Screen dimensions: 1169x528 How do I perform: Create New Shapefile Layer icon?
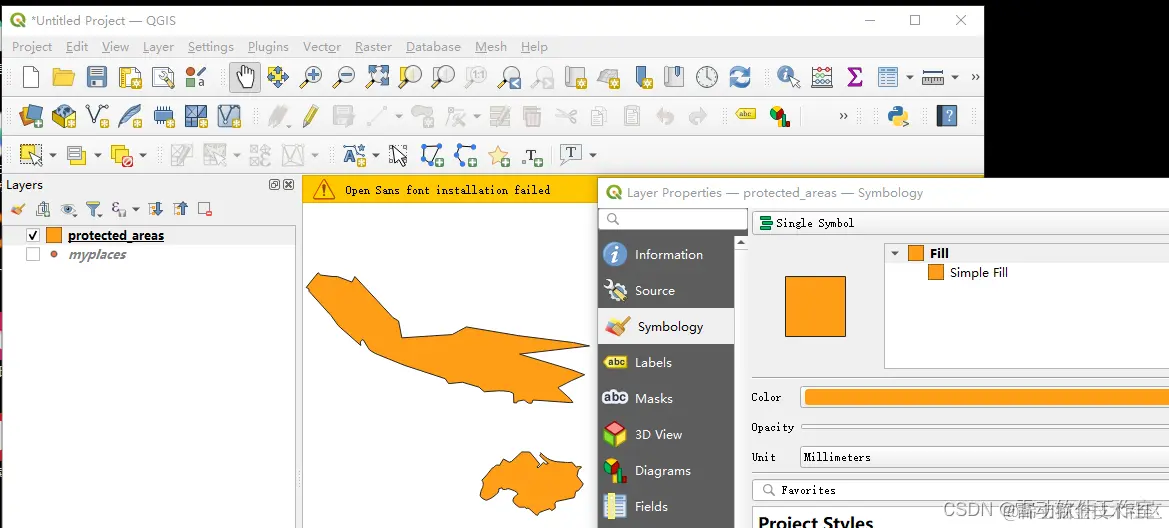(x=97, y=116)
